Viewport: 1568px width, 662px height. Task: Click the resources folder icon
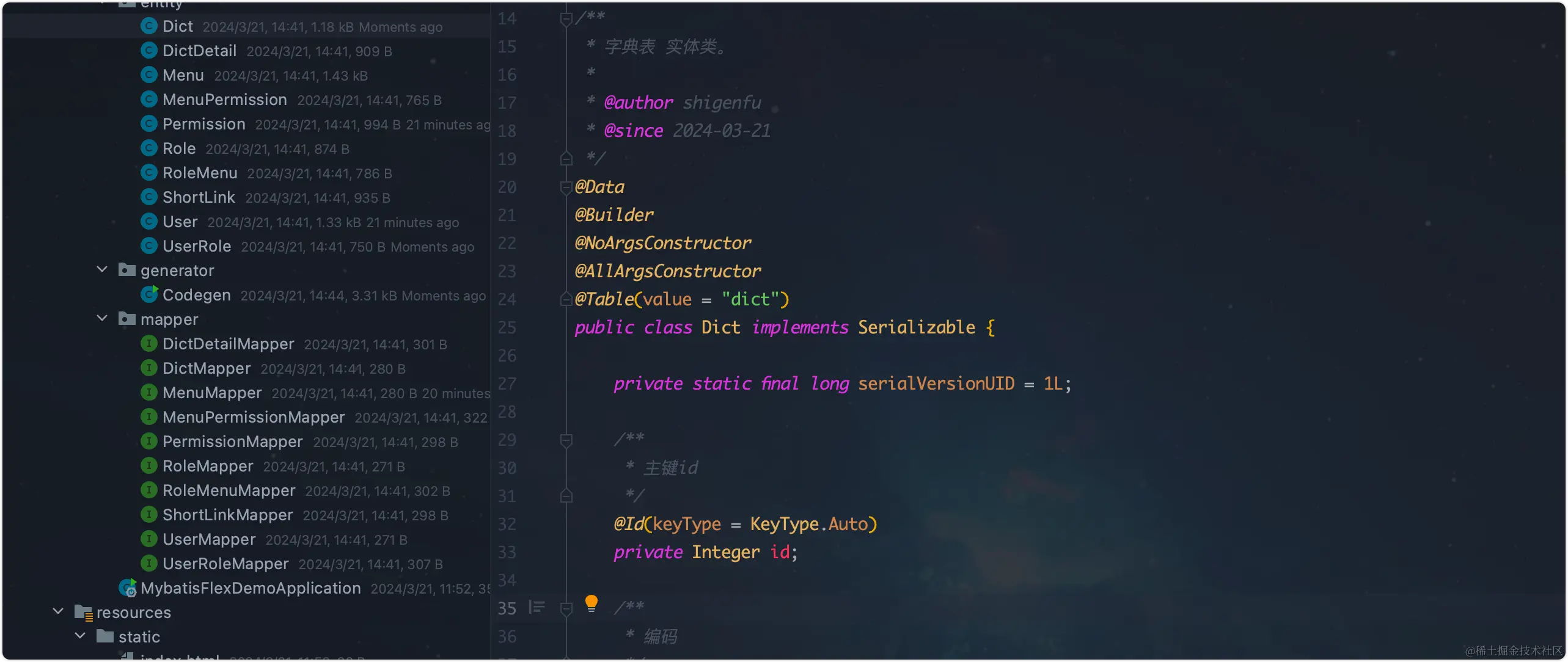(x=83, y=613)
